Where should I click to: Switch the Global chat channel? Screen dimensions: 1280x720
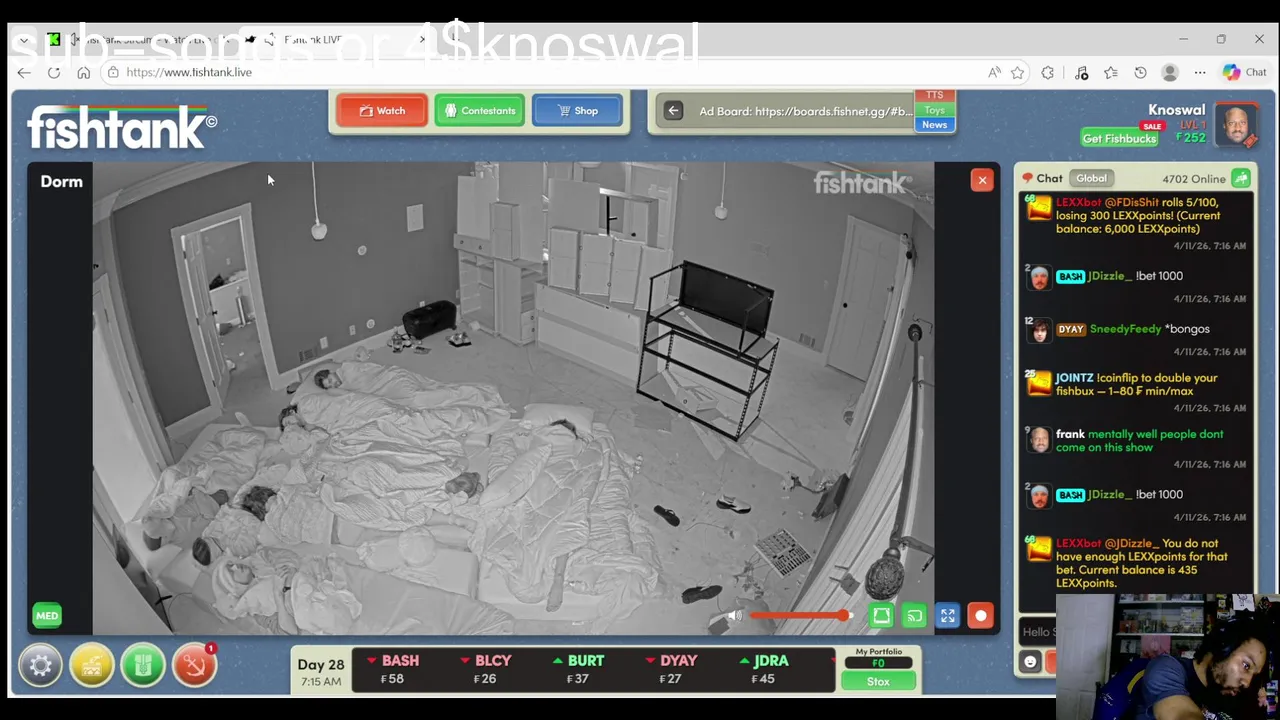click(1091, 178)
